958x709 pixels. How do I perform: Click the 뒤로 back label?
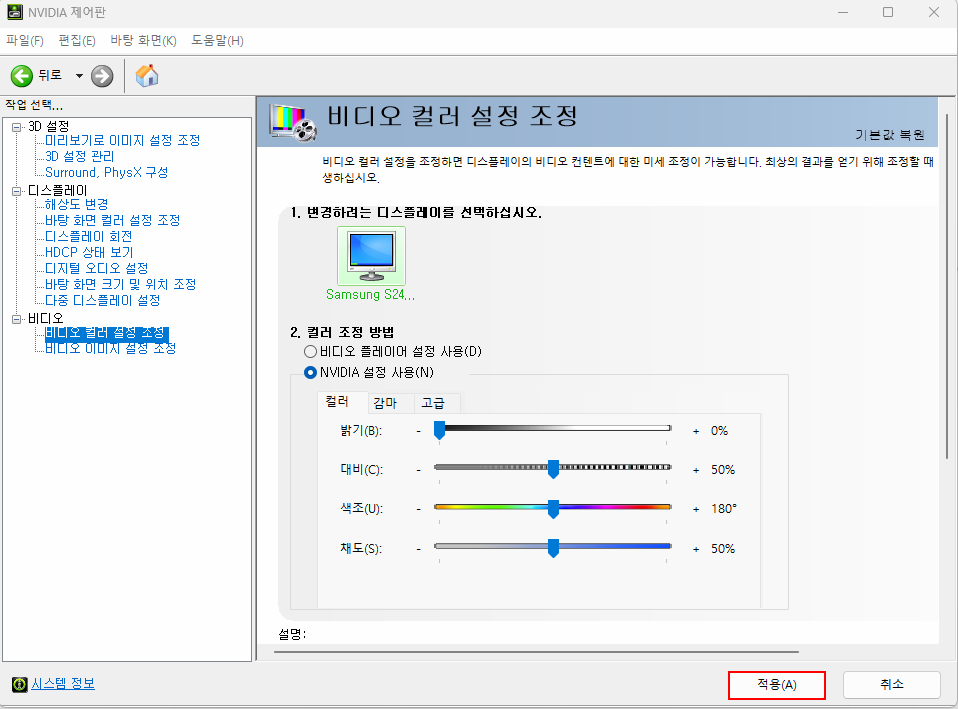pos(50,75)
